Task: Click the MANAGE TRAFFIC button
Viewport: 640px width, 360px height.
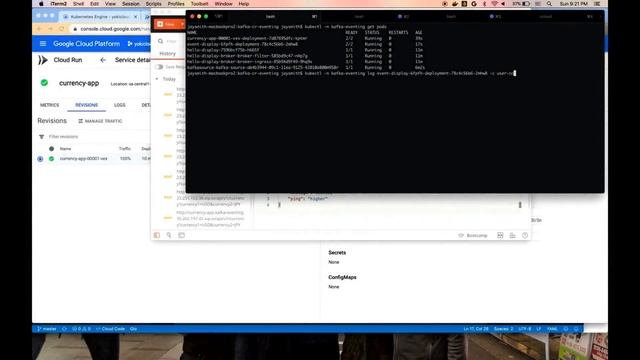Action: click(100, 121)
